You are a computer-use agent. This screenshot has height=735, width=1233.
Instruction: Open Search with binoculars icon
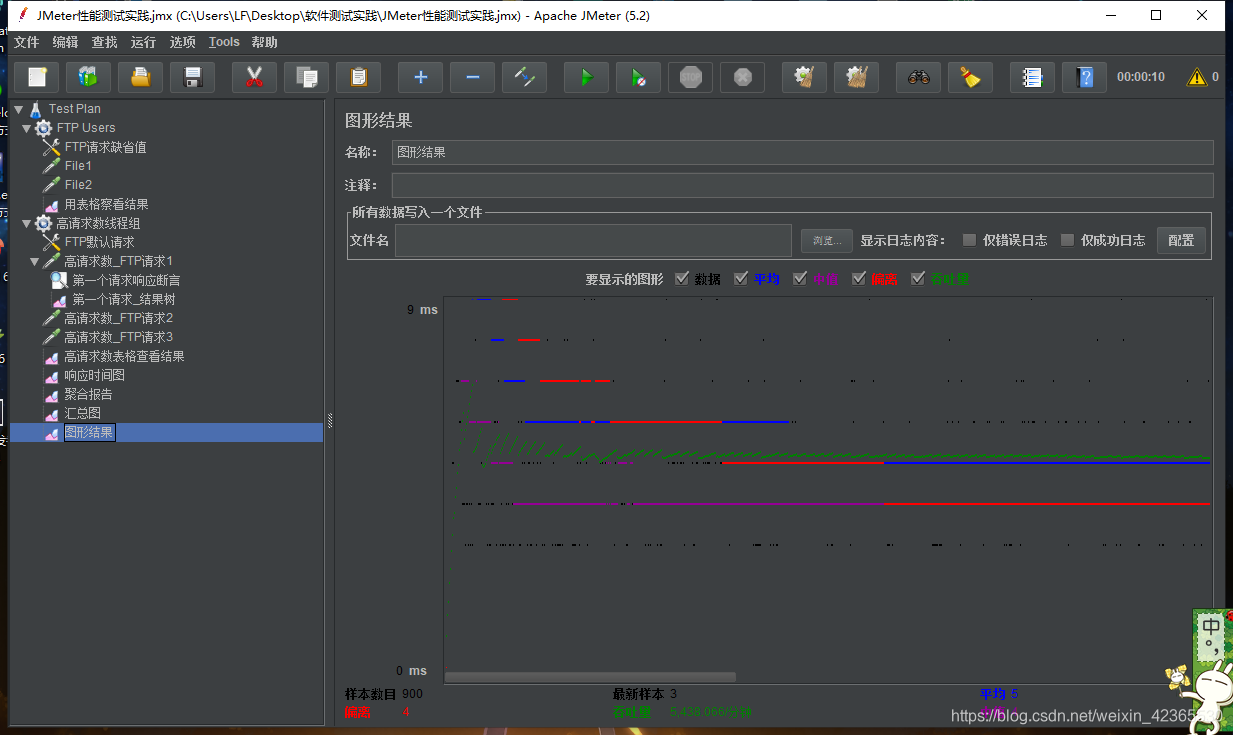919,77
